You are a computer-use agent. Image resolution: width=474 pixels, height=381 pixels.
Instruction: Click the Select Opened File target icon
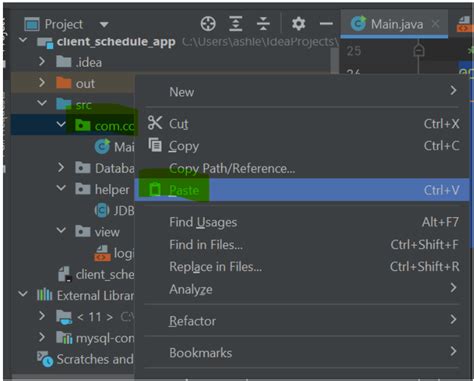click(208, 24)
